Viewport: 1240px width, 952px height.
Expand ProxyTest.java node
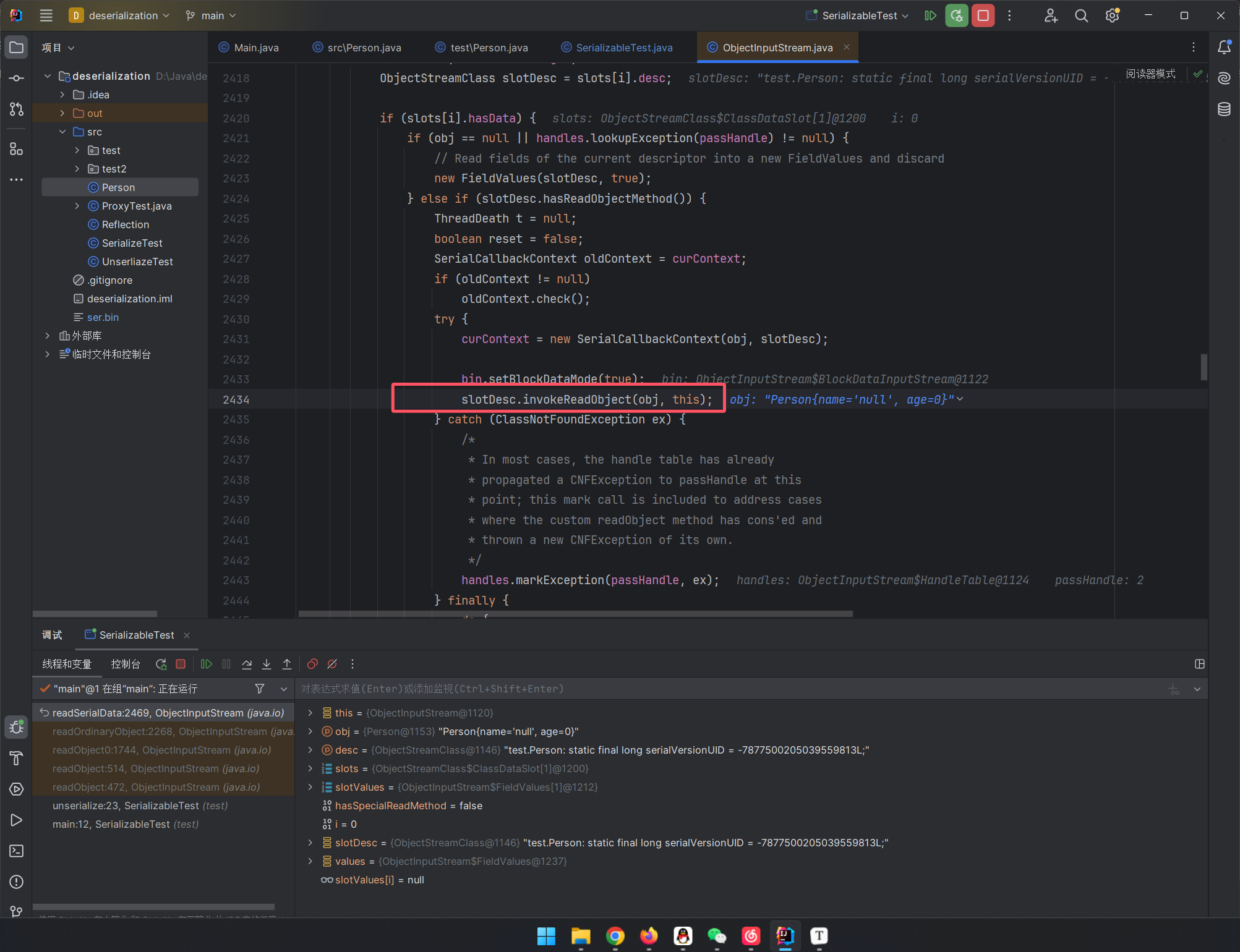coord(77,206)
